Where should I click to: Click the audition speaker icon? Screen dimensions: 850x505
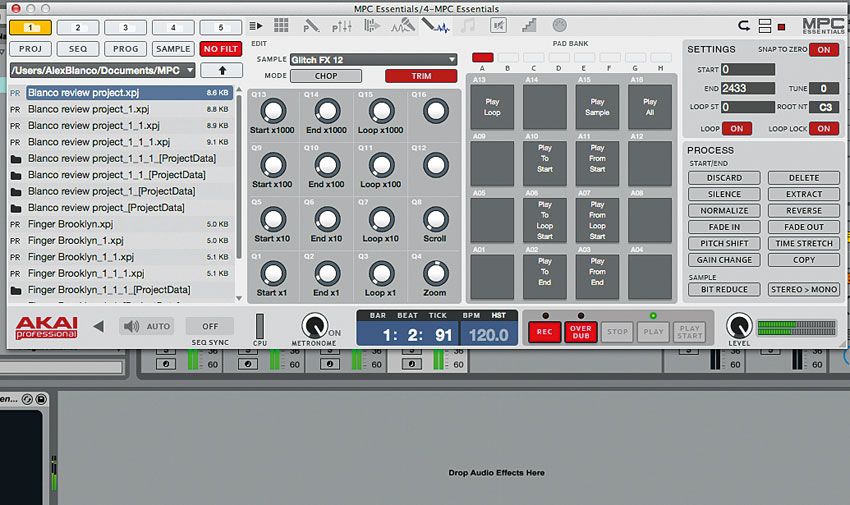pos(131,326)
